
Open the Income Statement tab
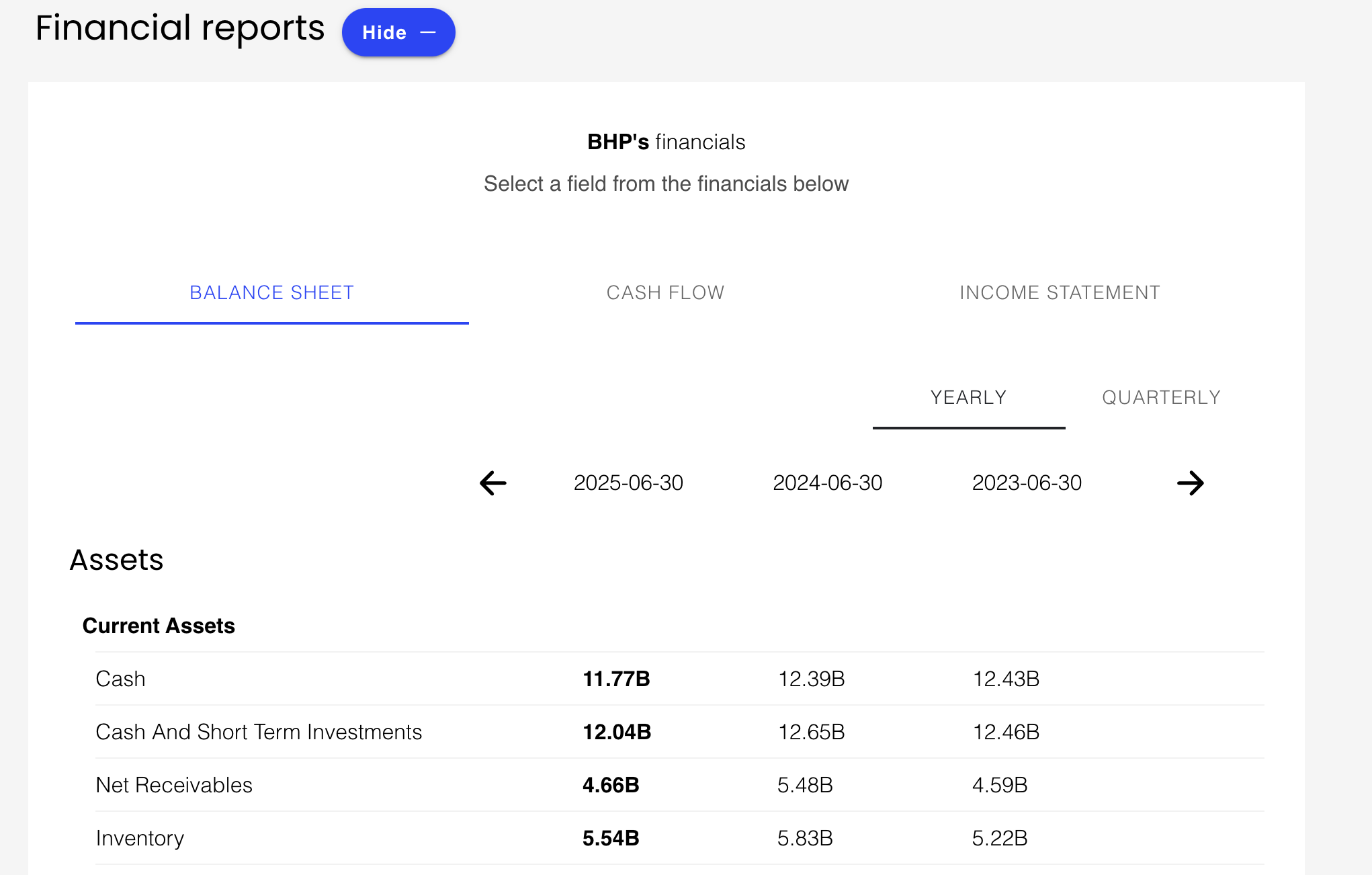[1060, 292]
